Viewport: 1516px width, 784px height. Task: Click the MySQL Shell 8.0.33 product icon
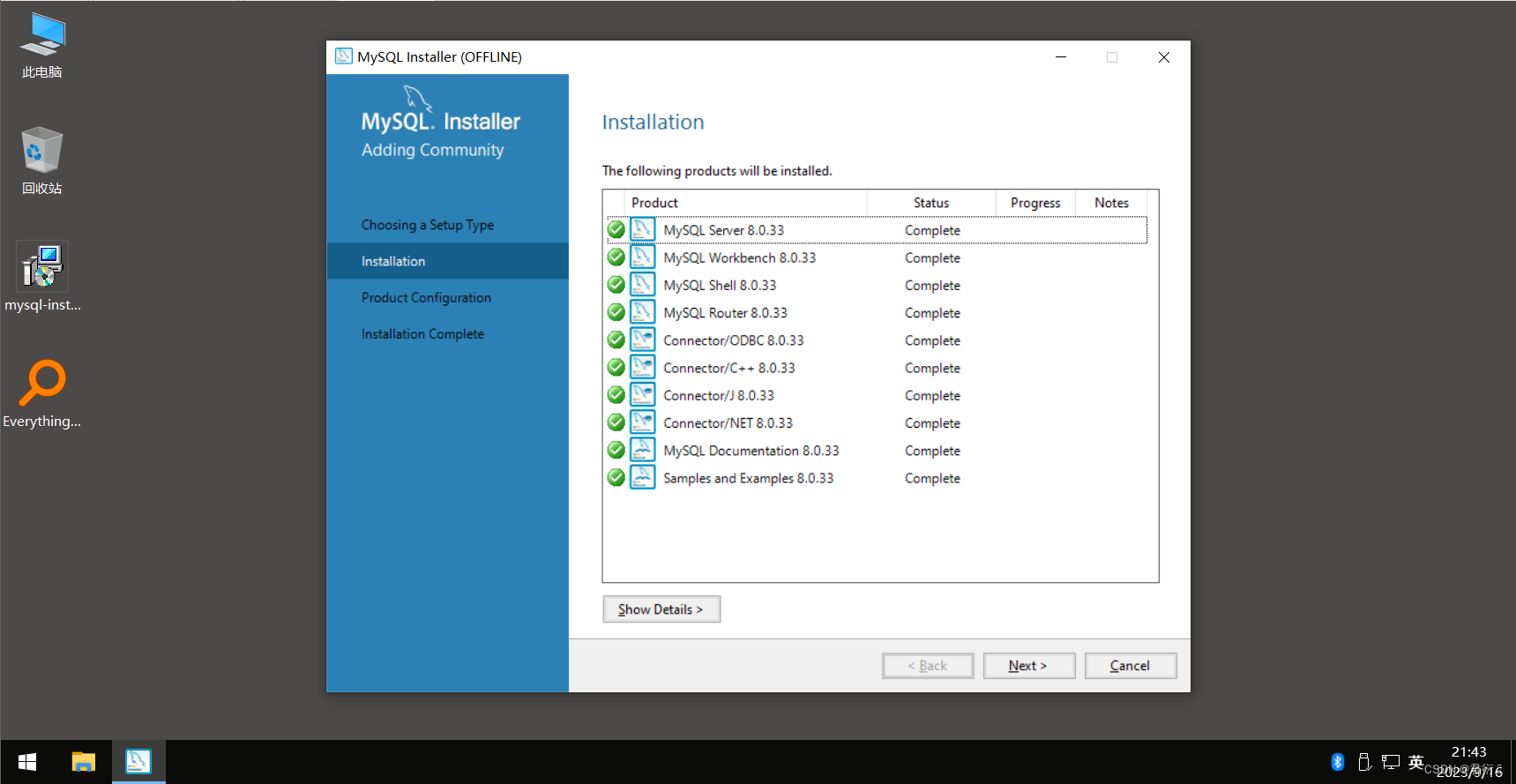[x=642, y=284]
